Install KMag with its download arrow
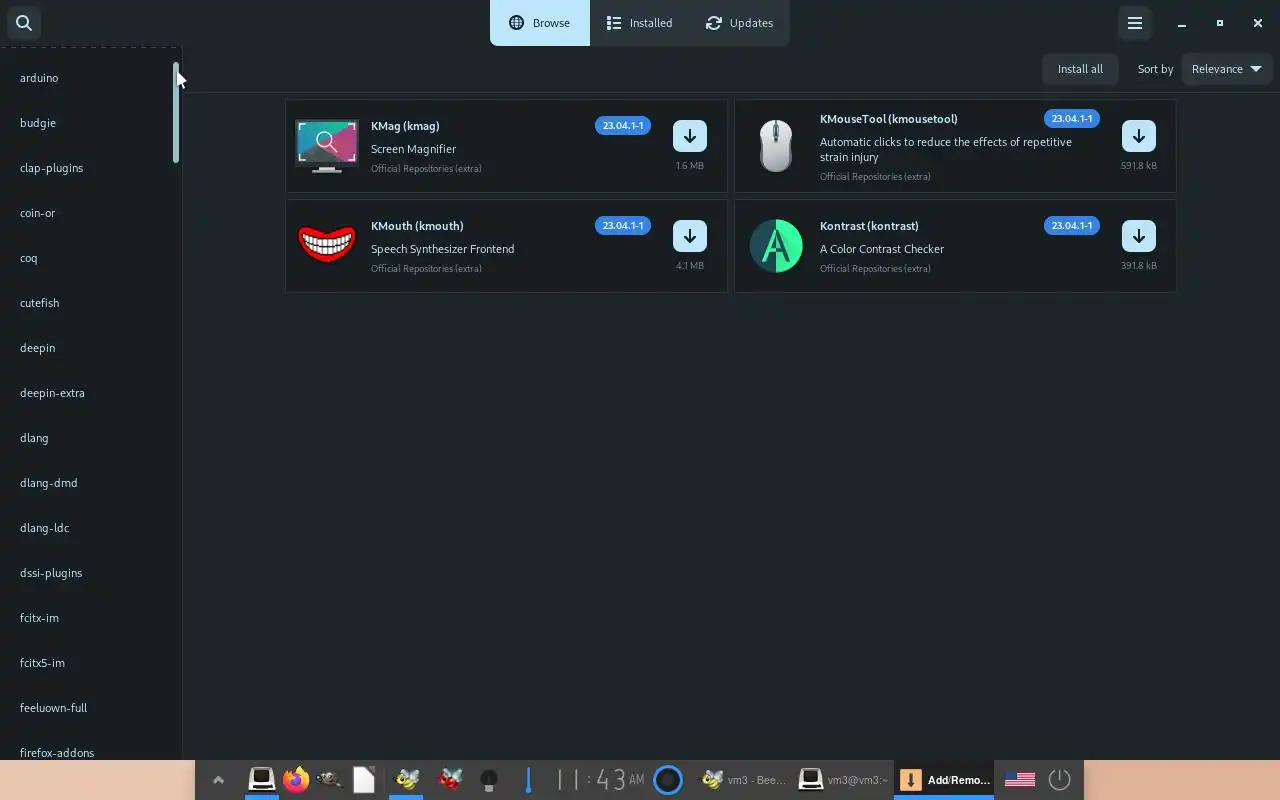 pyautogui.click(x=690, y=136)
